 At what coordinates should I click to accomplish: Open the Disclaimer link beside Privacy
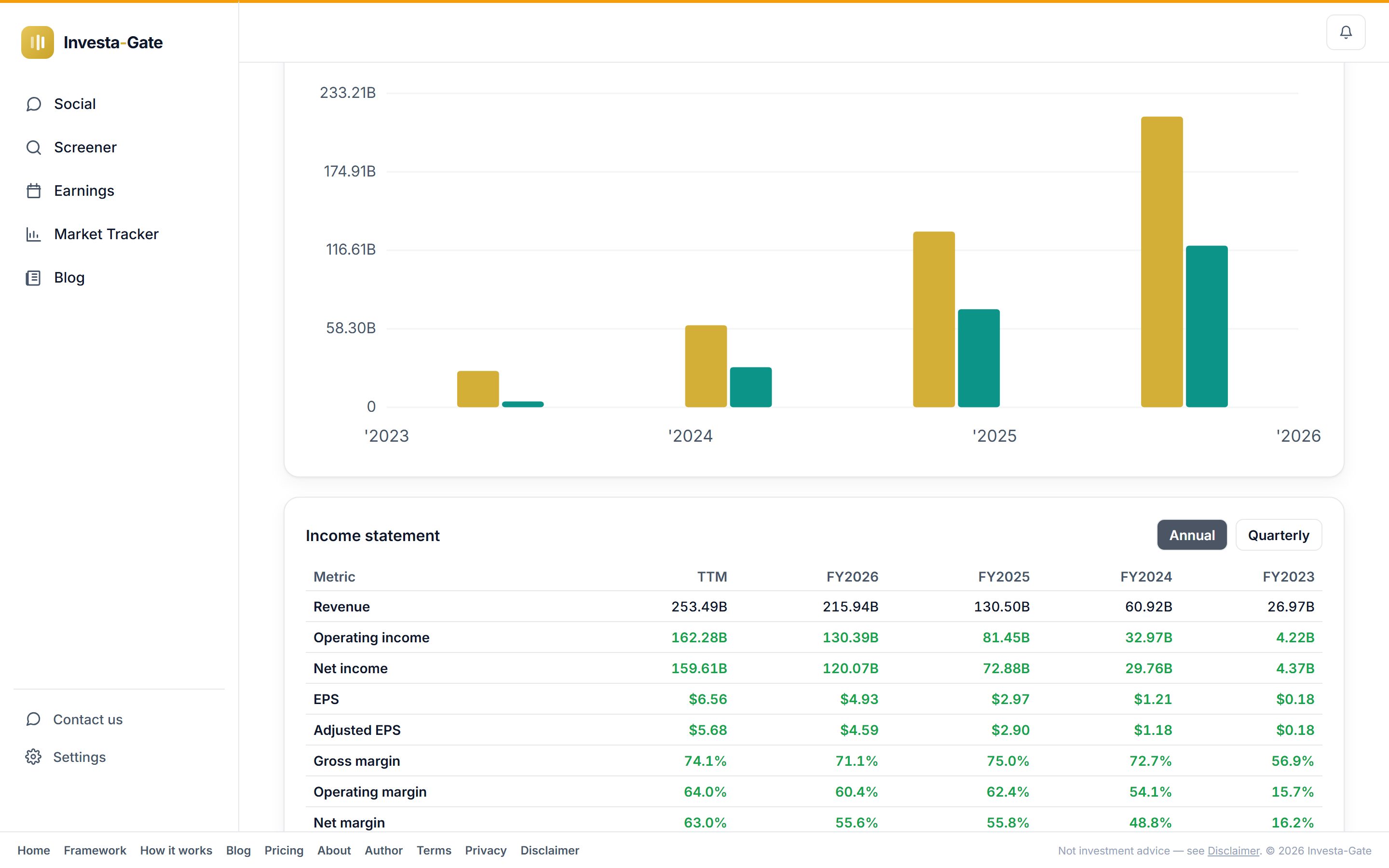550,850
